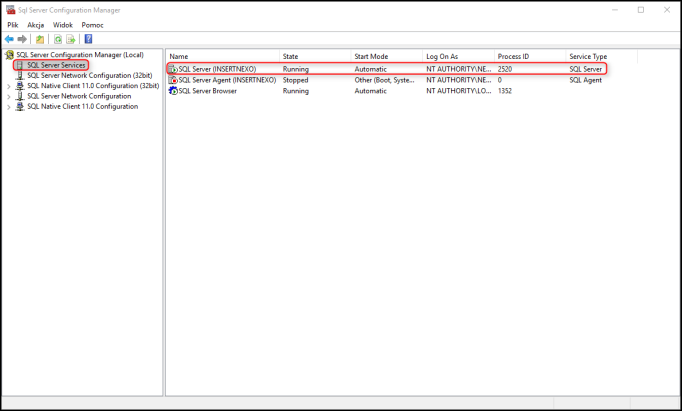Select SQL Native Client 11.0 Configuration (32bit) label
Image resolution: width=682 pixels, height=411 pixels.
click(93, 86)
